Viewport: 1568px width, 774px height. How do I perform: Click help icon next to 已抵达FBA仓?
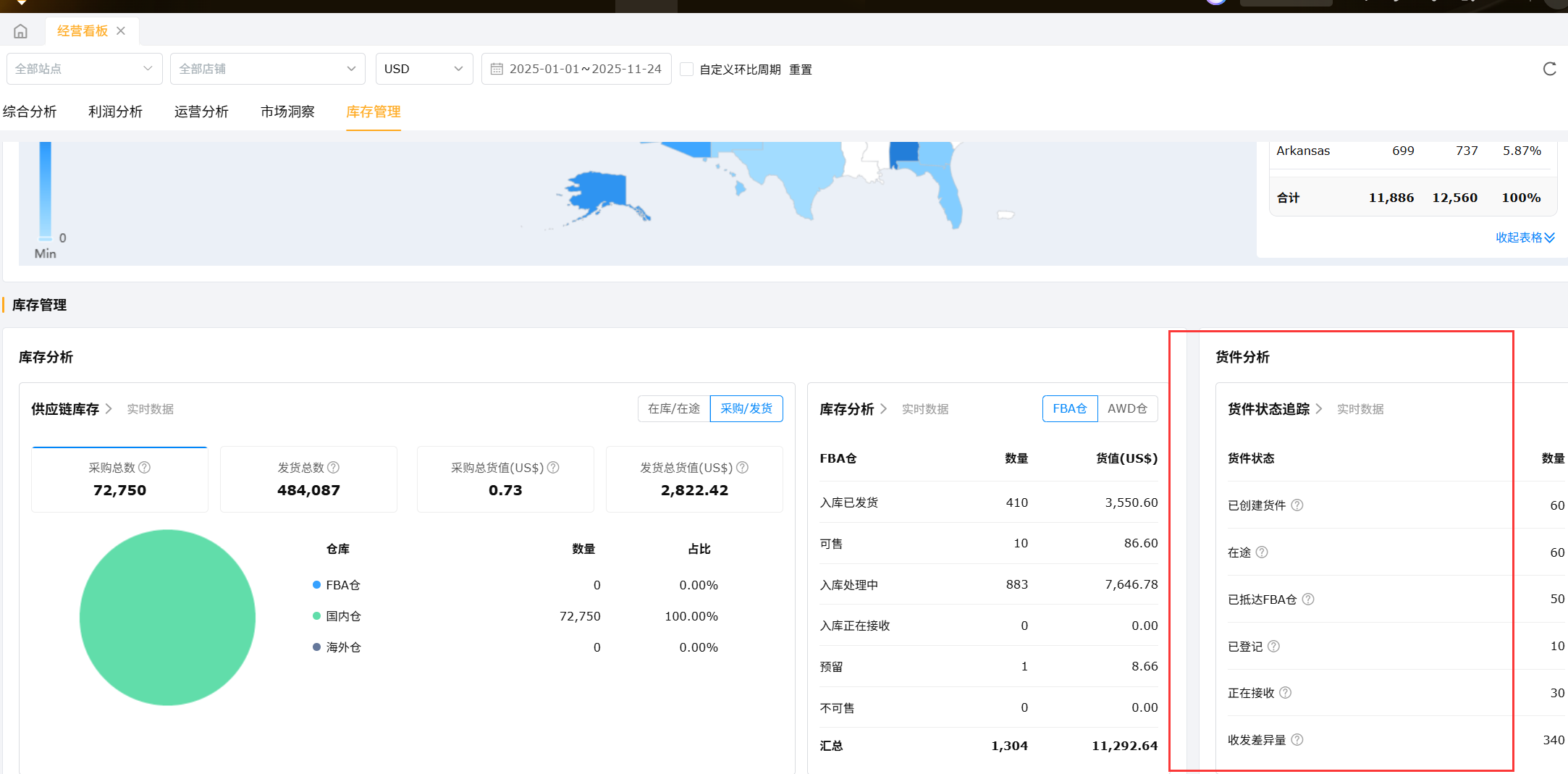pyautogui.click(x=1308, y=600)
